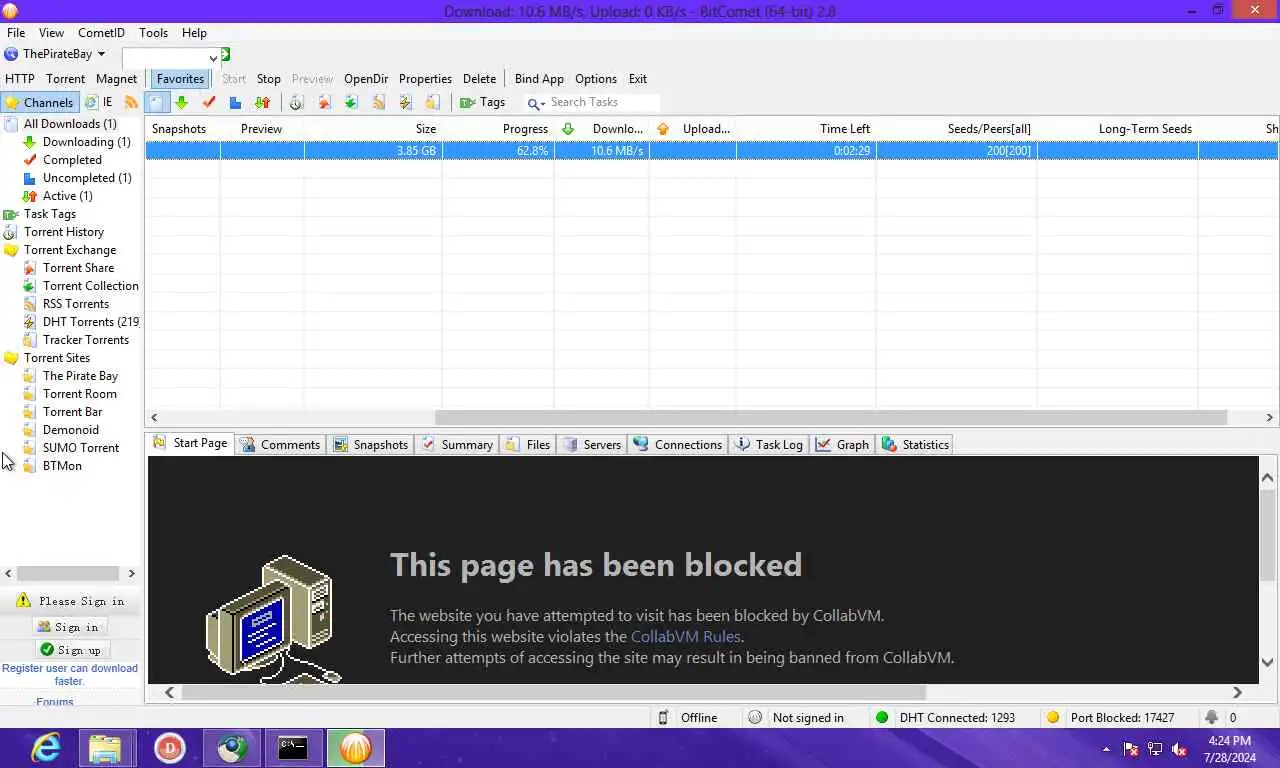Select Downloading (1) in sidebar
The width and height of the screenshot is (1280, 768).
(x=86, y=142)
